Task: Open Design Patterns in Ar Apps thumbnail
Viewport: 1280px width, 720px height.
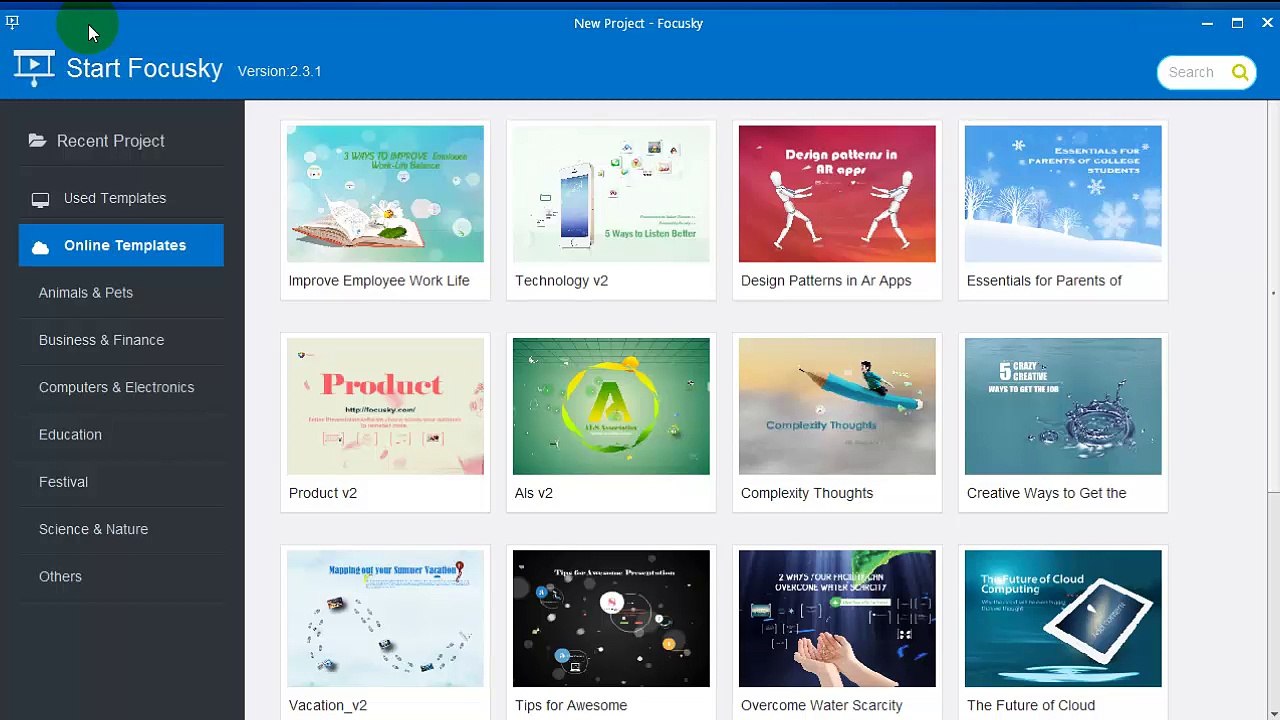Action: click(x=837, y=193)
